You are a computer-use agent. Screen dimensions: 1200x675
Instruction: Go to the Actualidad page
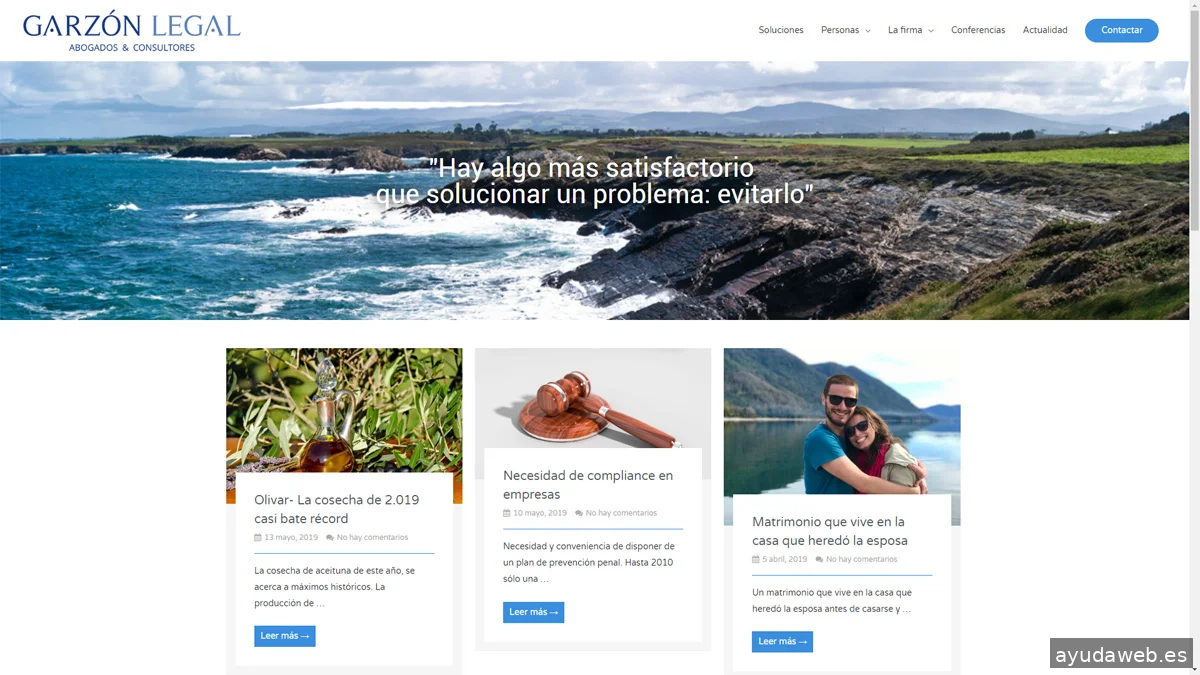click(x=1045, y=30)
